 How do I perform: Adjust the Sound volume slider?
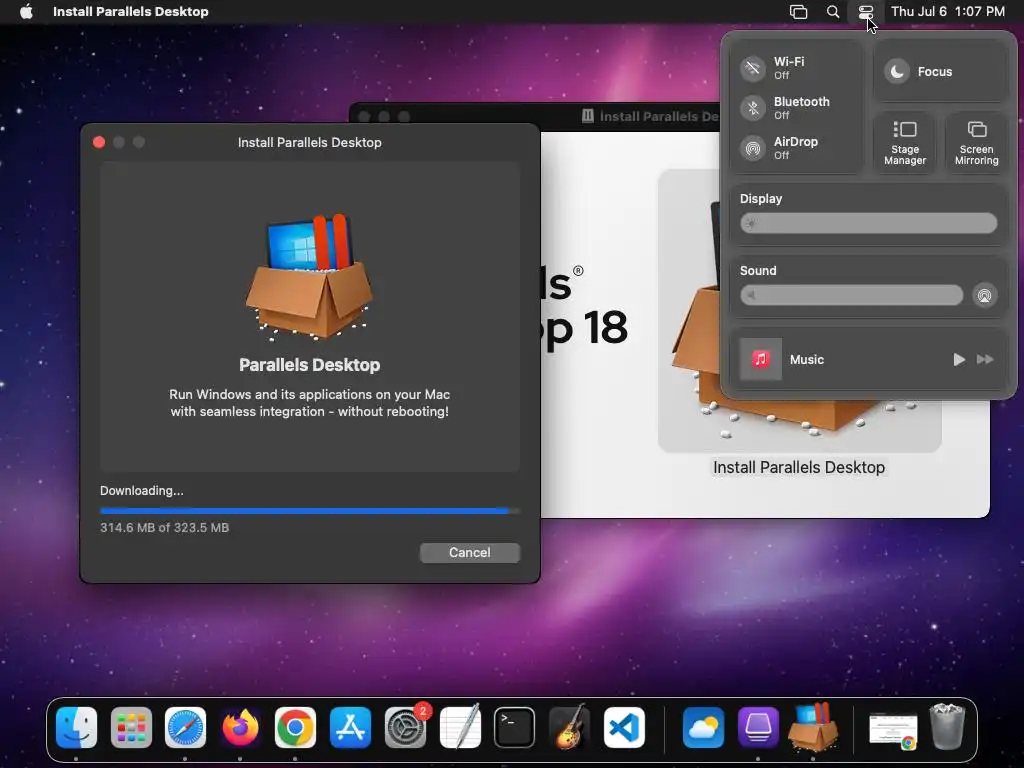[x=851, y=295]
